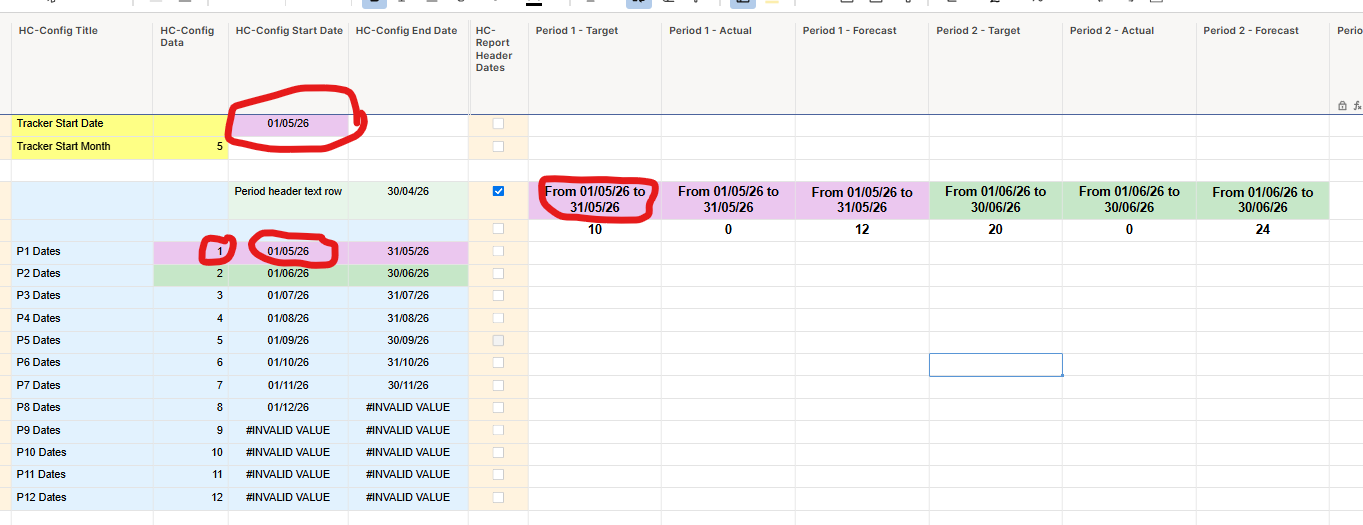Image resolution: width=1363 pixels, height=525 pixels.
Task: Select the Period 2 - Actual column header
Action: [x=1129, y=67]
